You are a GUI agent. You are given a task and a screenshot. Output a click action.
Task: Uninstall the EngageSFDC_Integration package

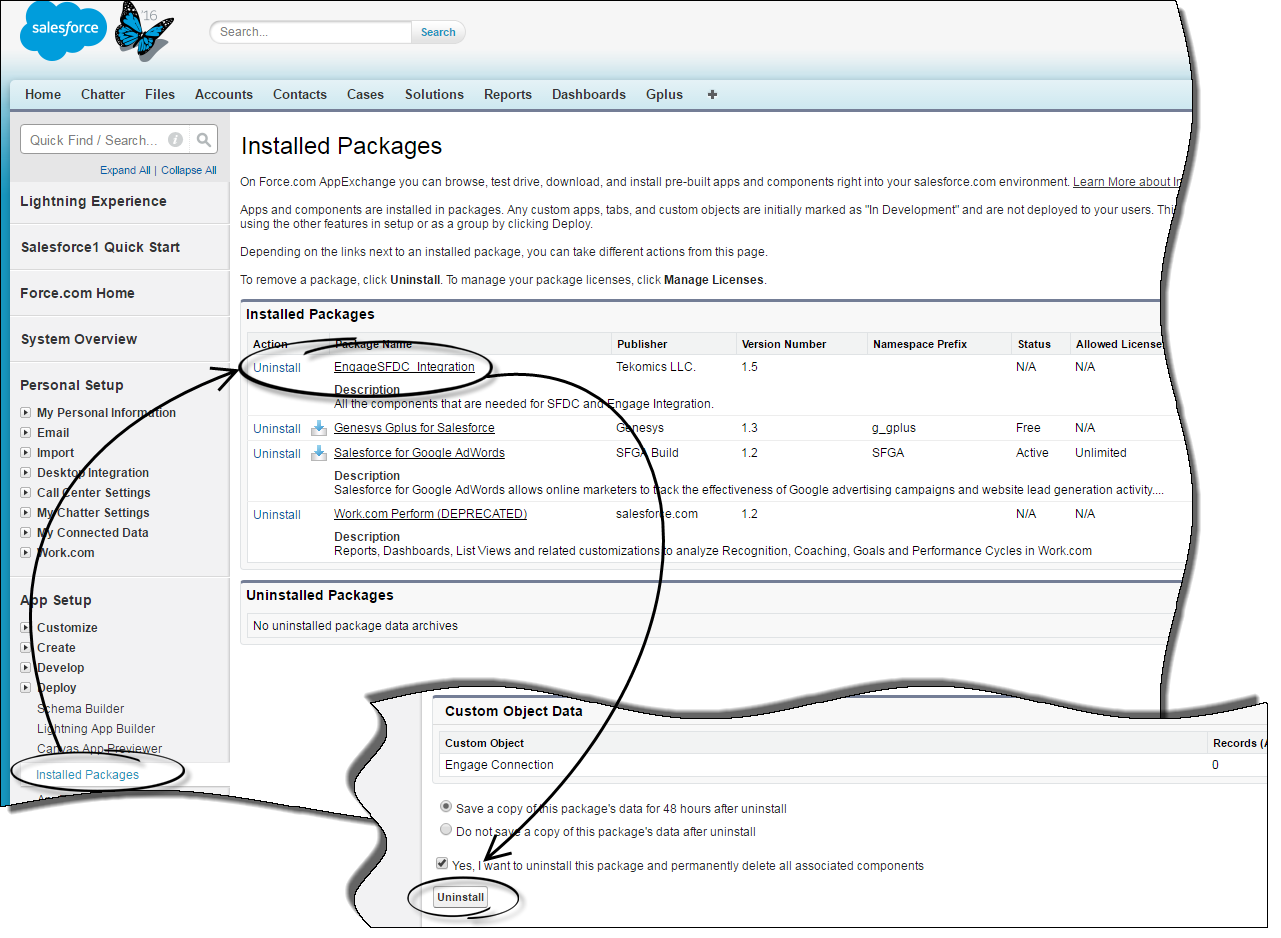point(277,367)
